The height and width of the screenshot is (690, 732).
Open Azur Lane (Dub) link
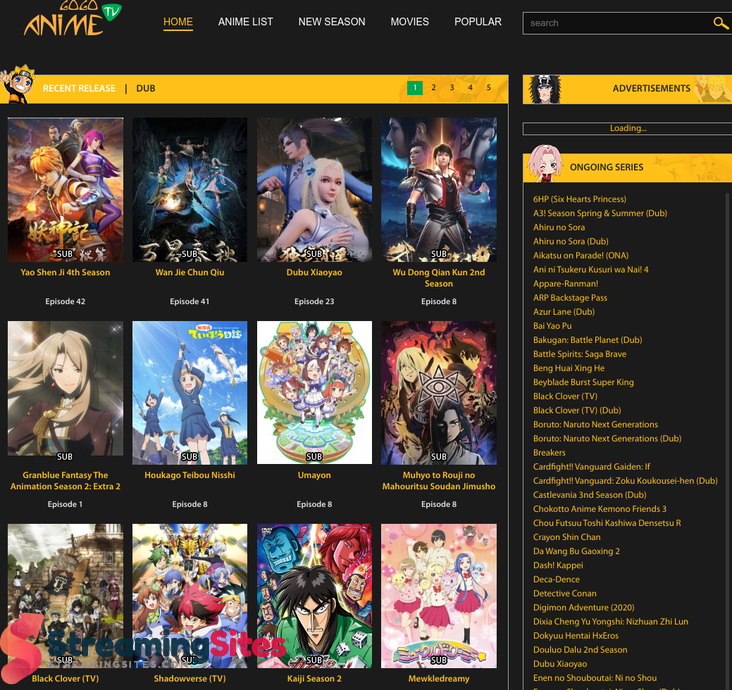(x=564, y=312)
